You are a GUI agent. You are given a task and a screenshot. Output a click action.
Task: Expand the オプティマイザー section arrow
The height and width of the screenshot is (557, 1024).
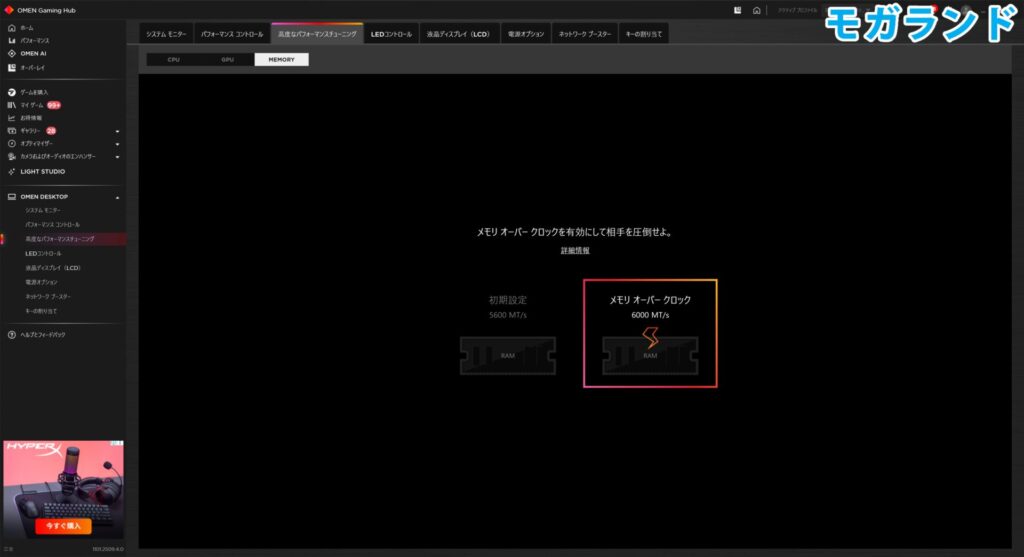click(x=117, y=144)
